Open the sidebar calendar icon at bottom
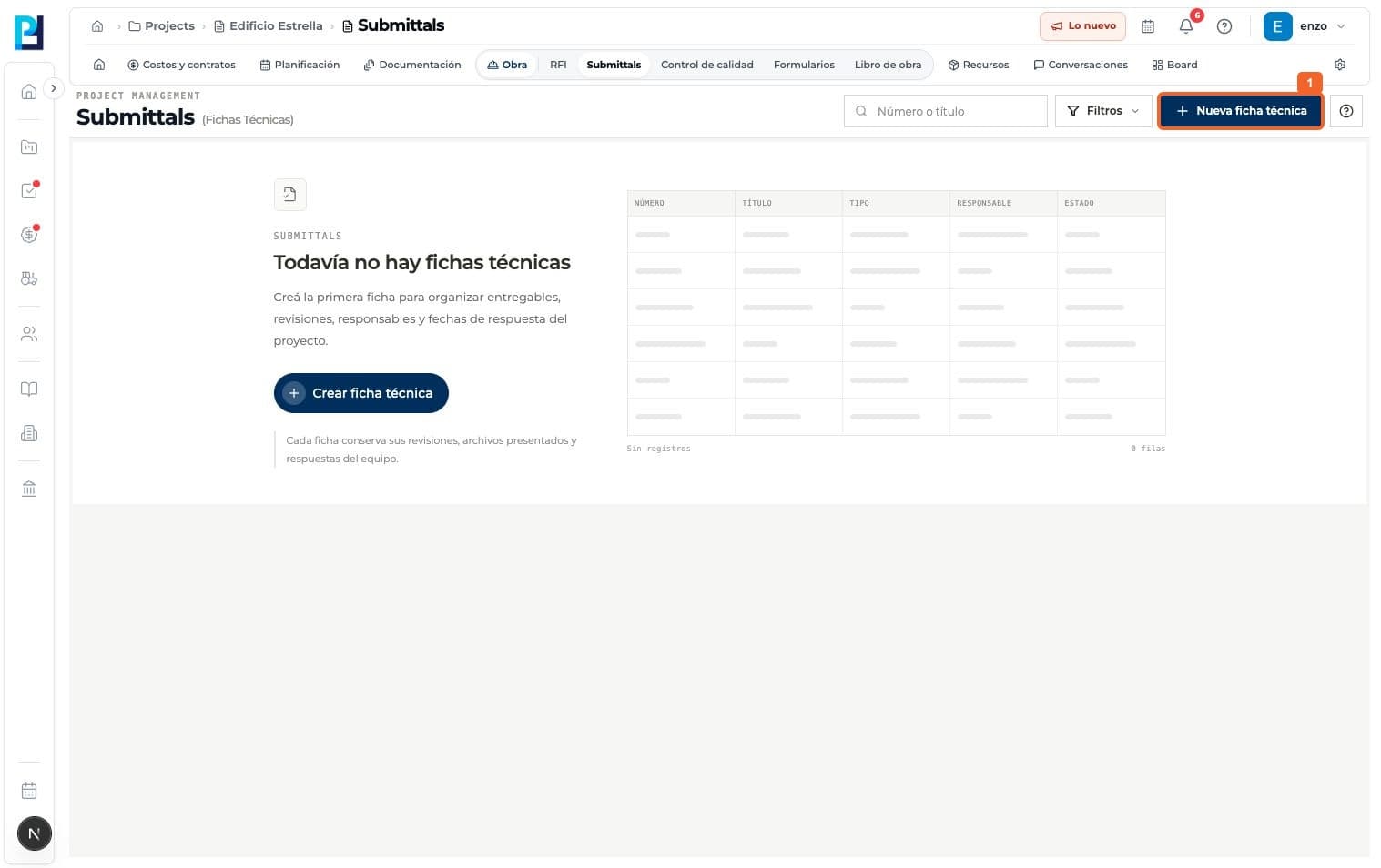 pyautogui.click(x=29, y=791)
